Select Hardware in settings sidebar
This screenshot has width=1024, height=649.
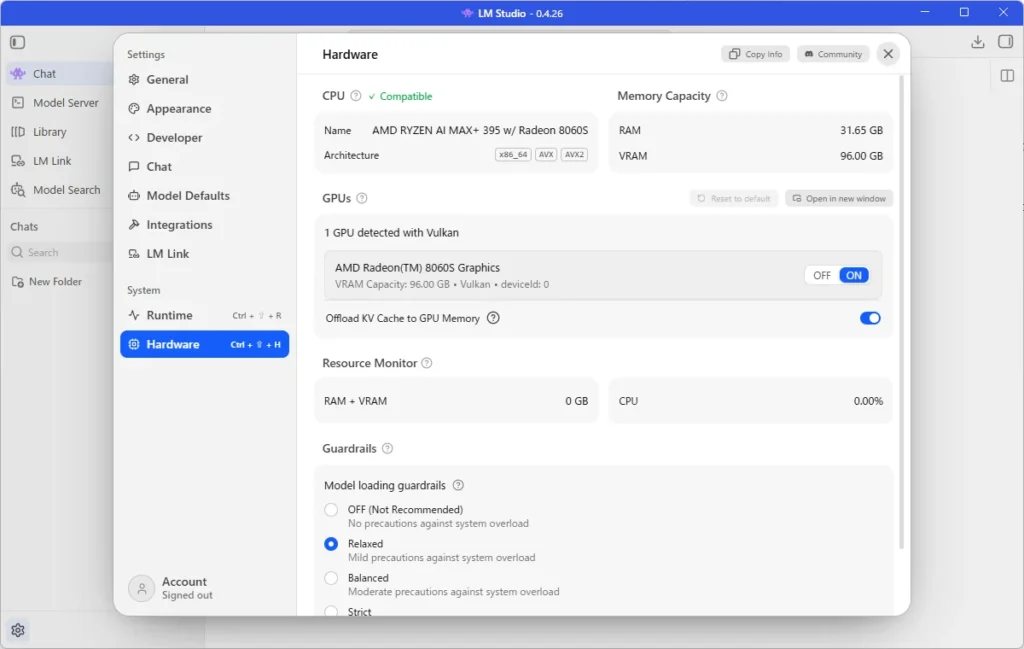coord(204,344)
